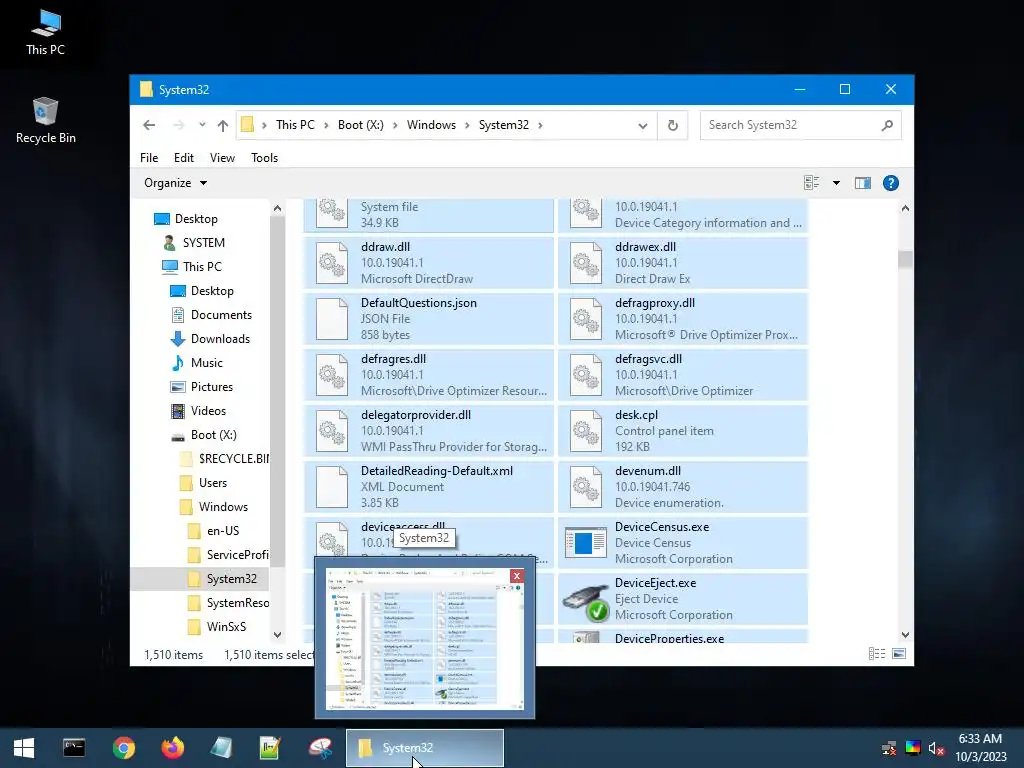Screen dimensions: 1024x768
Task: Open the green notepad taskbar app
Action: (270, 748)
